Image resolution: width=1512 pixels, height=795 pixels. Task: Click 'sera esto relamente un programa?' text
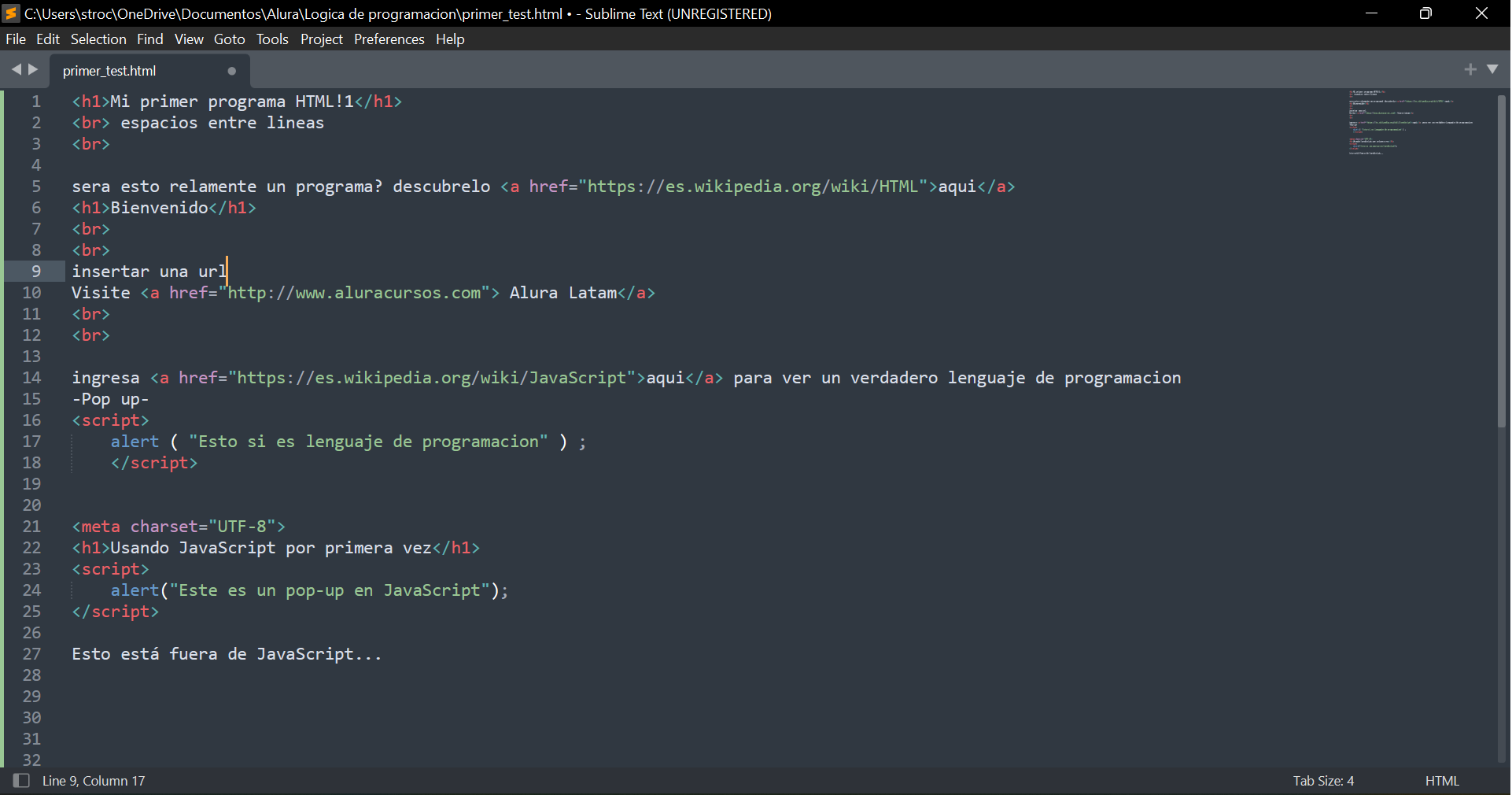[x=227, y=187]
